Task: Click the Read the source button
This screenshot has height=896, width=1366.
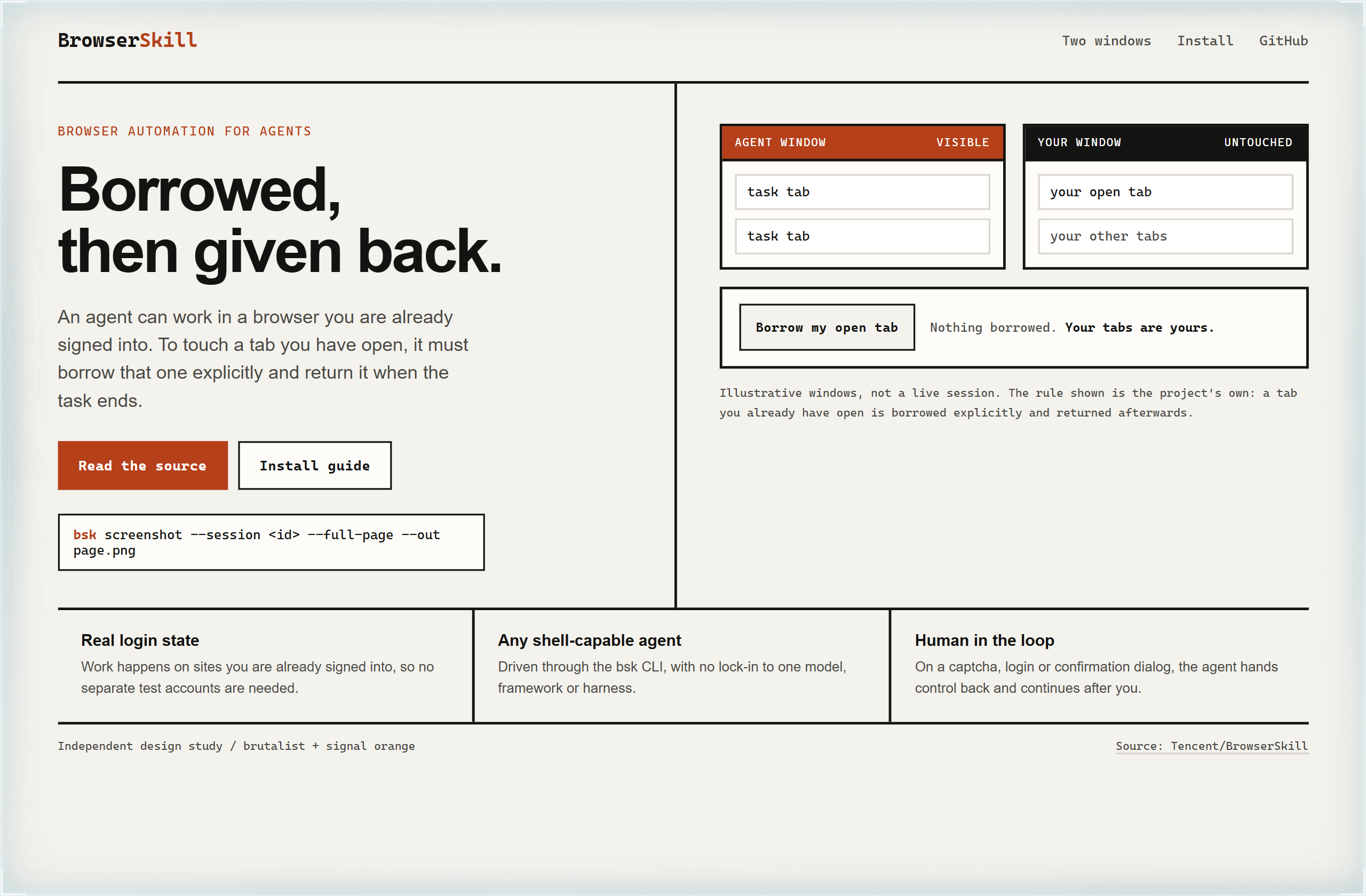Action: coord(143,465)
